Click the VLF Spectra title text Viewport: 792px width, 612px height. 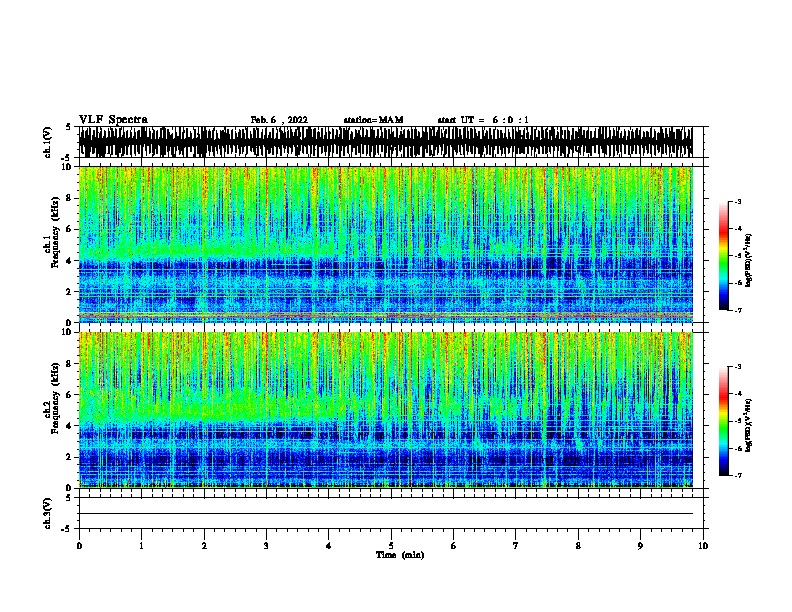113,120
